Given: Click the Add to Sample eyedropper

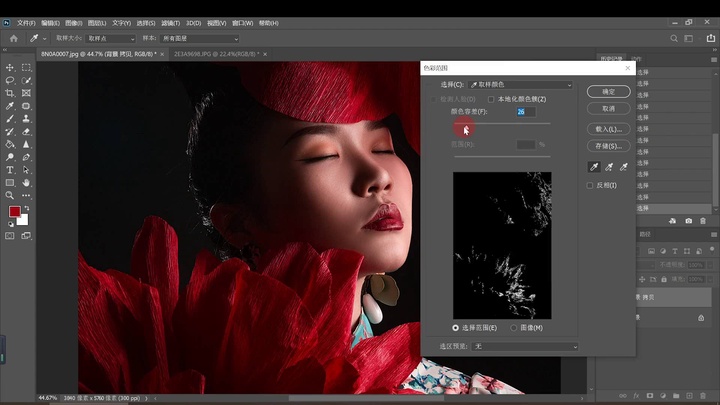Looking at the screenshot, I should tap(607, 167).
